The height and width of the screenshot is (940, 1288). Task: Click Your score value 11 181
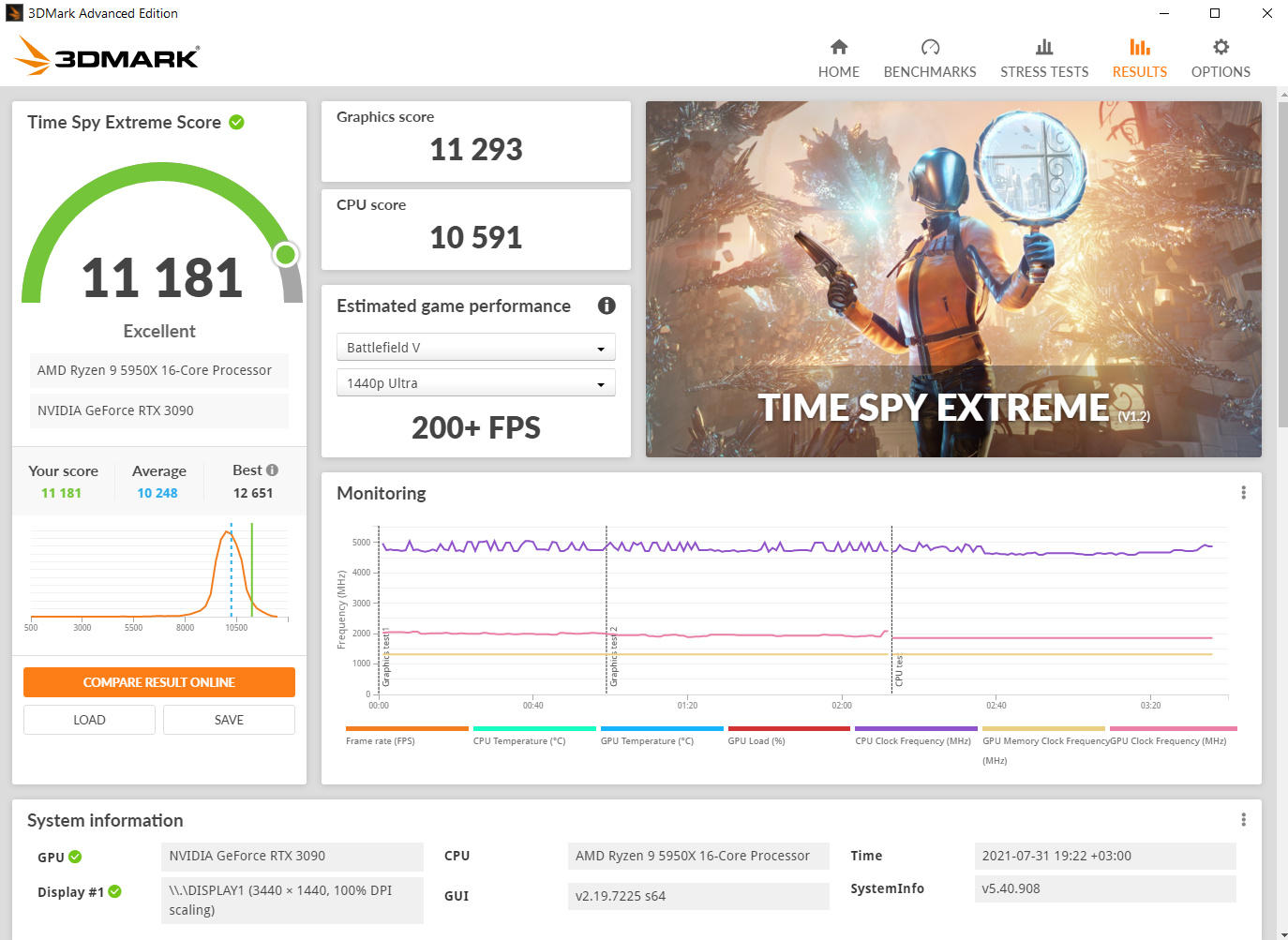point(61,493)
